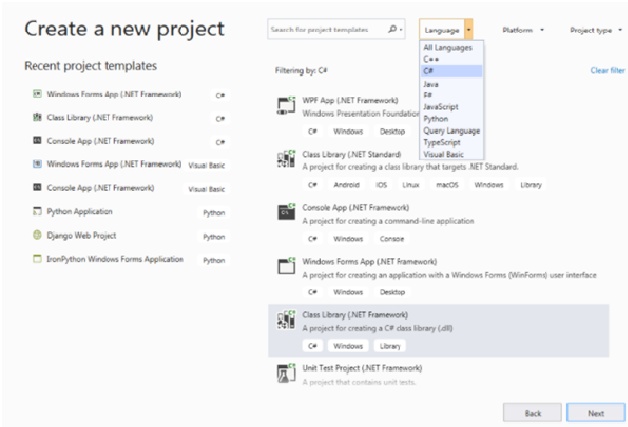The width and height of the screenshot is (628, 427).
Task: Click the Next button
Action: [596, 413]
